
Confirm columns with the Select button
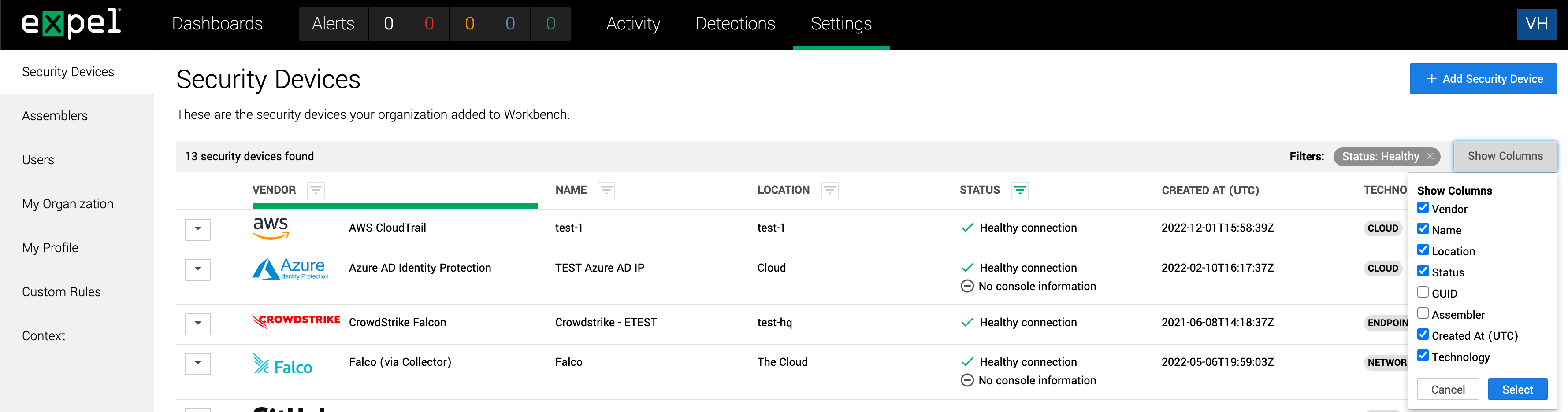[1517, 390]
